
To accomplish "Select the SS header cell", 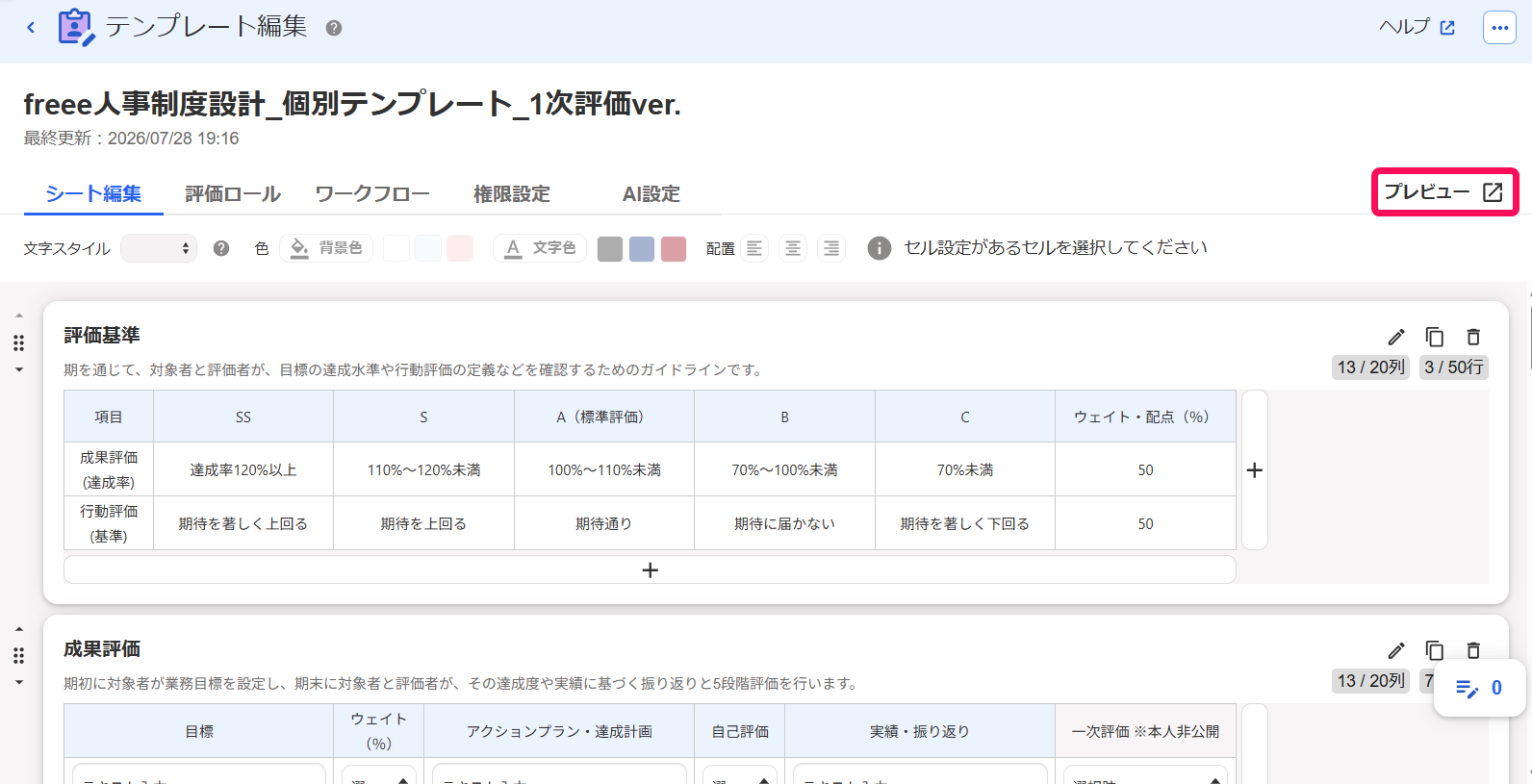I will 243,417.
